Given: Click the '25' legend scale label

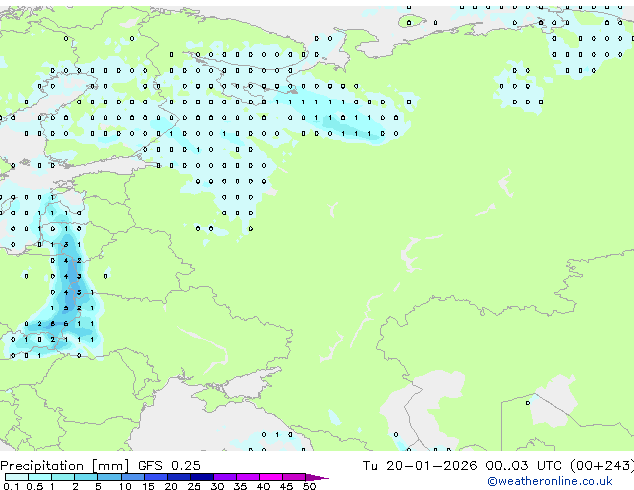Looking at the screenshot, I should point(194,486).
